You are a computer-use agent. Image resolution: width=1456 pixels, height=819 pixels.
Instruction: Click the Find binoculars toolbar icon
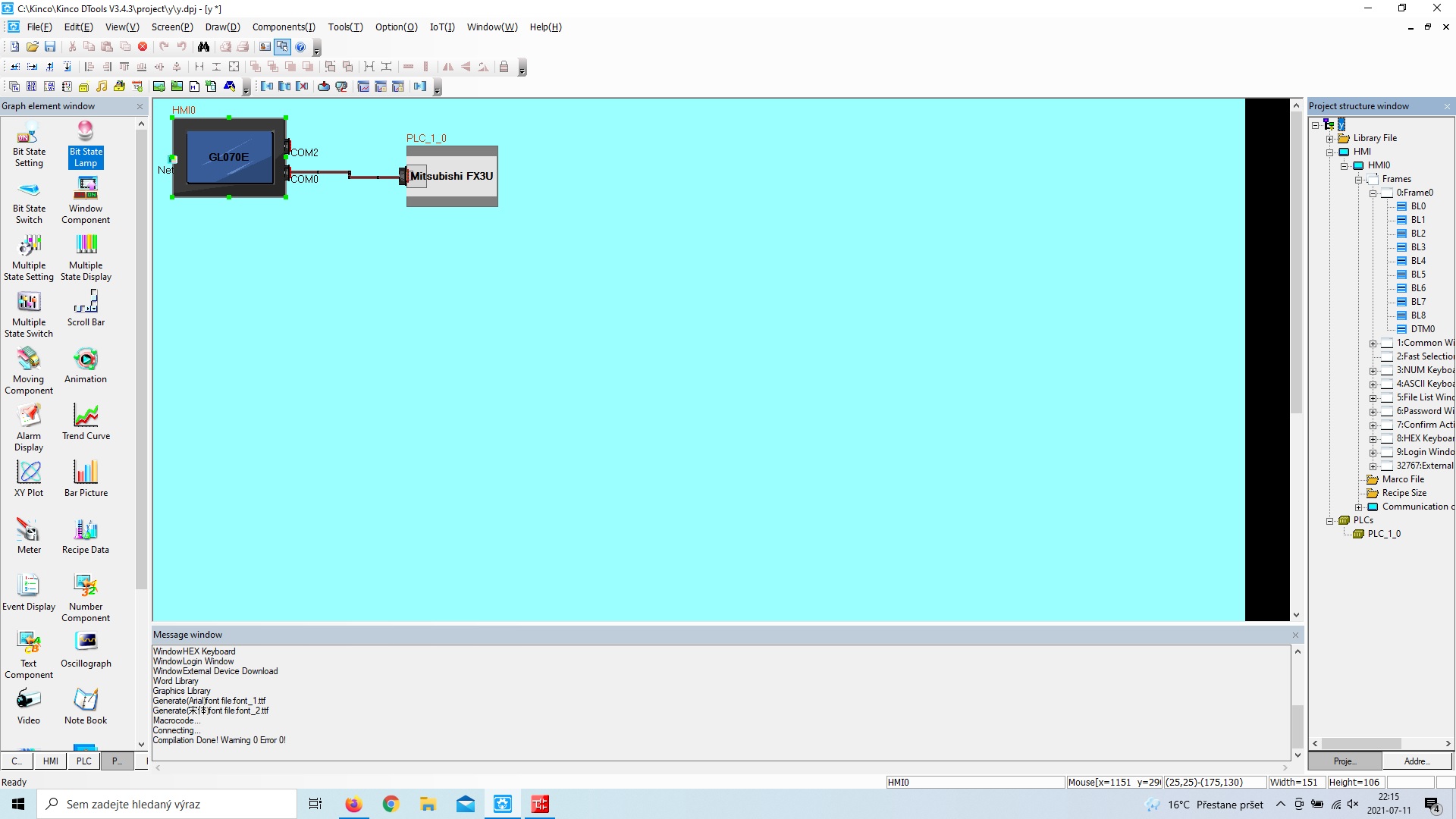point(203,47)
